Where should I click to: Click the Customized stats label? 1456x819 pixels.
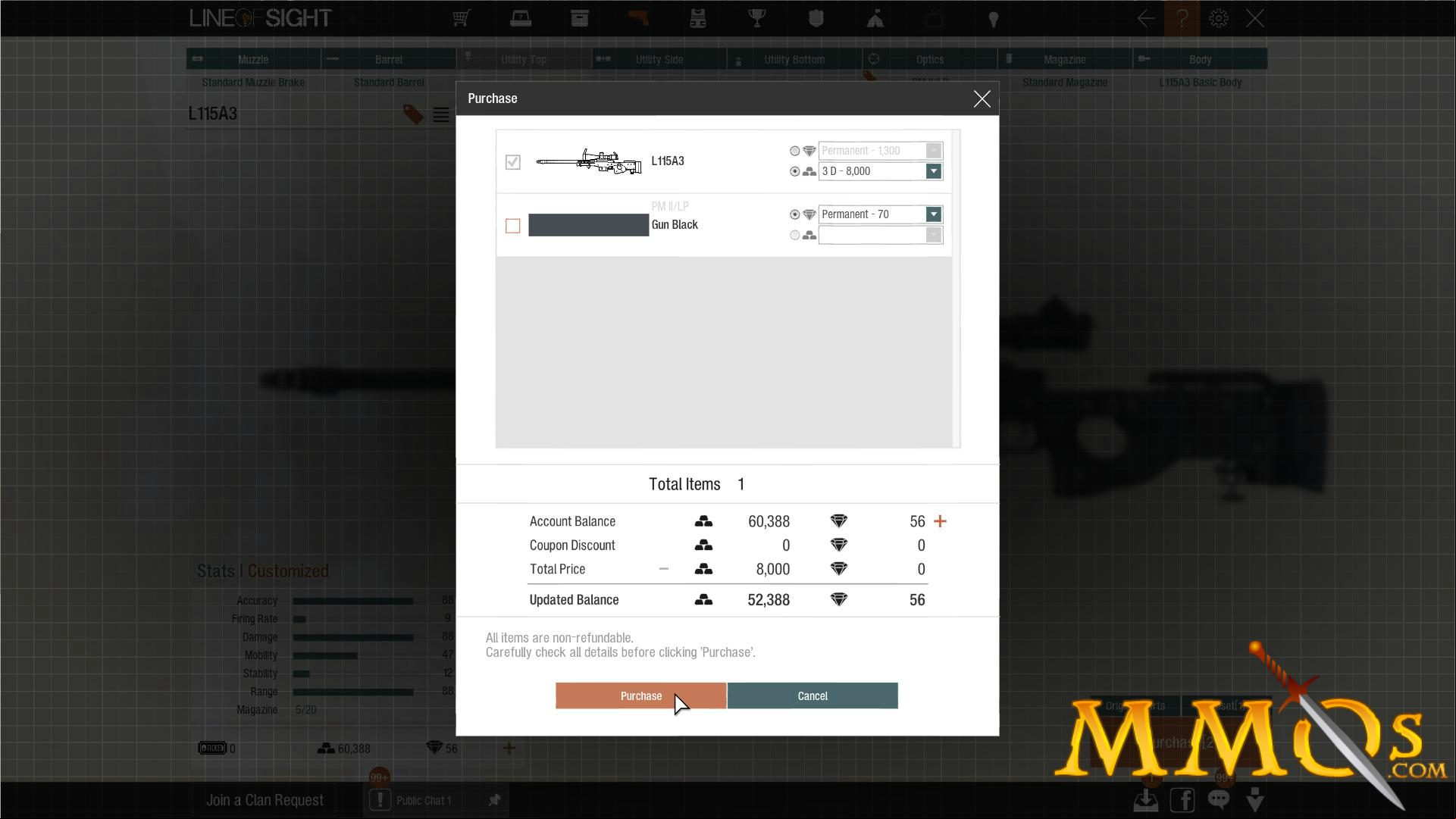[288, 570]
